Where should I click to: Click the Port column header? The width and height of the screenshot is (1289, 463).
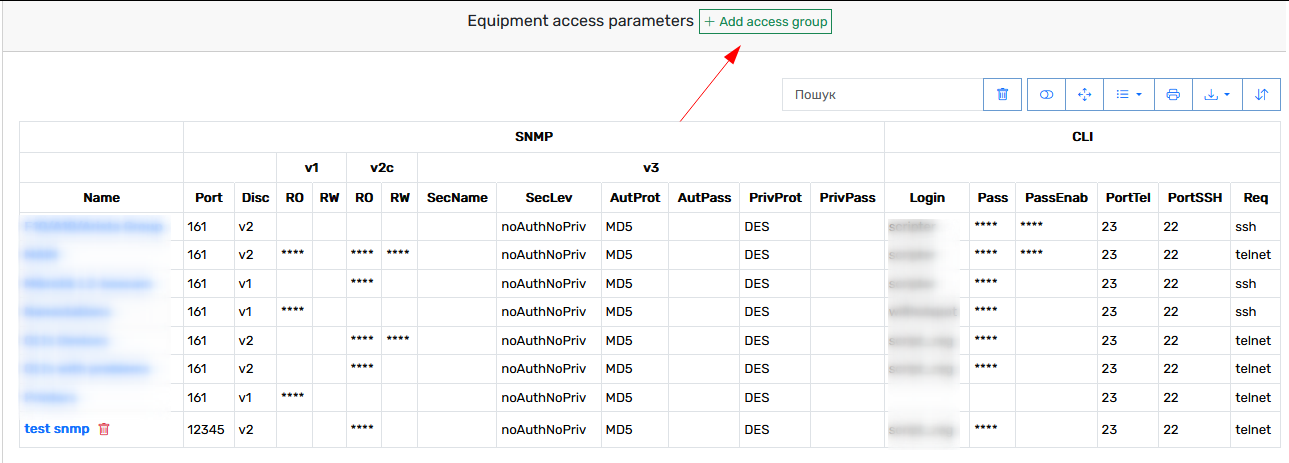(208, 198)
